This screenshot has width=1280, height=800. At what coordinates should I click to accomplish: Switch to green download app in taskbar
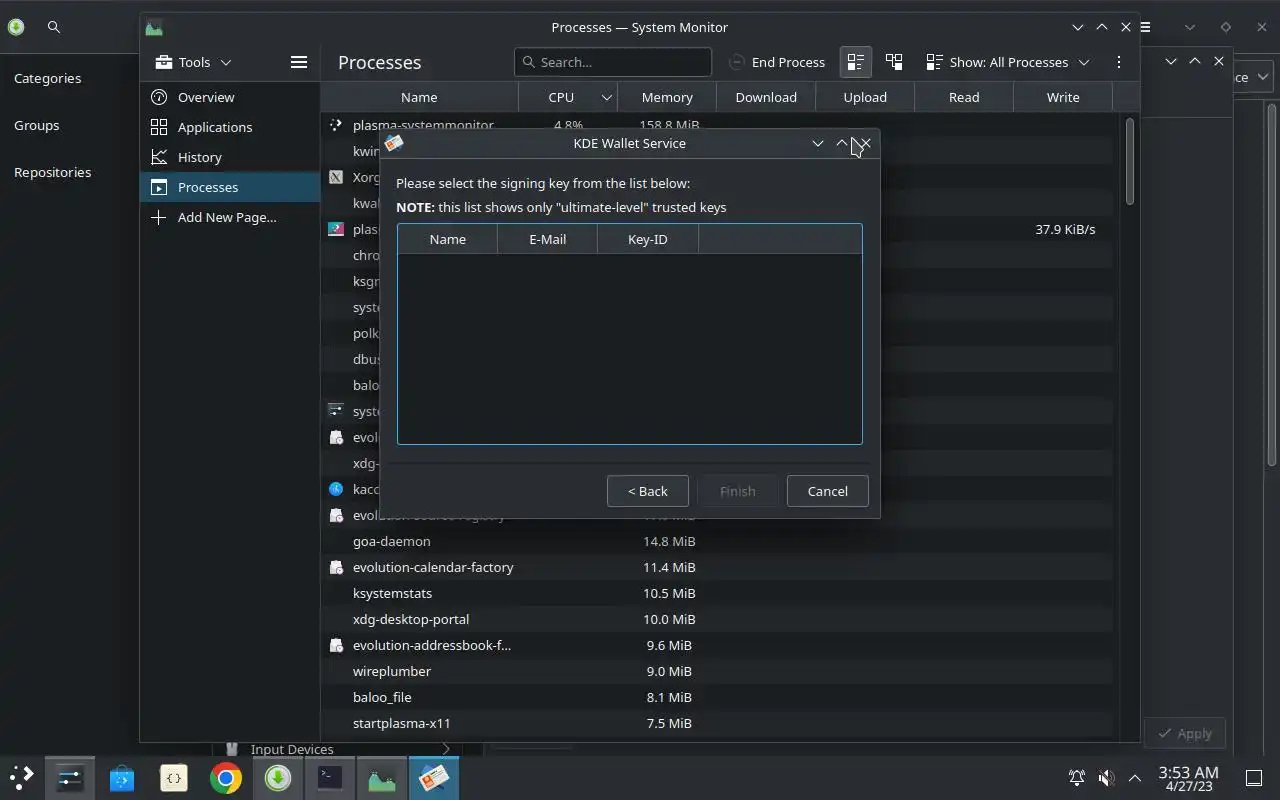(x=278, y=777)
